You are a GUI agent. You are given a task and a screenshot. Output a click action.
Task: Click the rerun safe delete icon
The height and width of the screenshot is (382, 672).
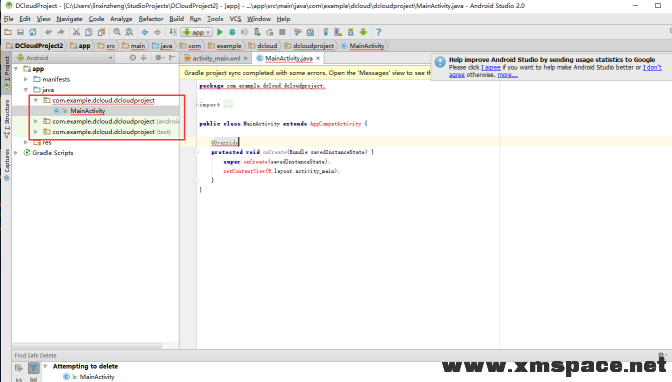pyautogui.click(x=19, y=368)
